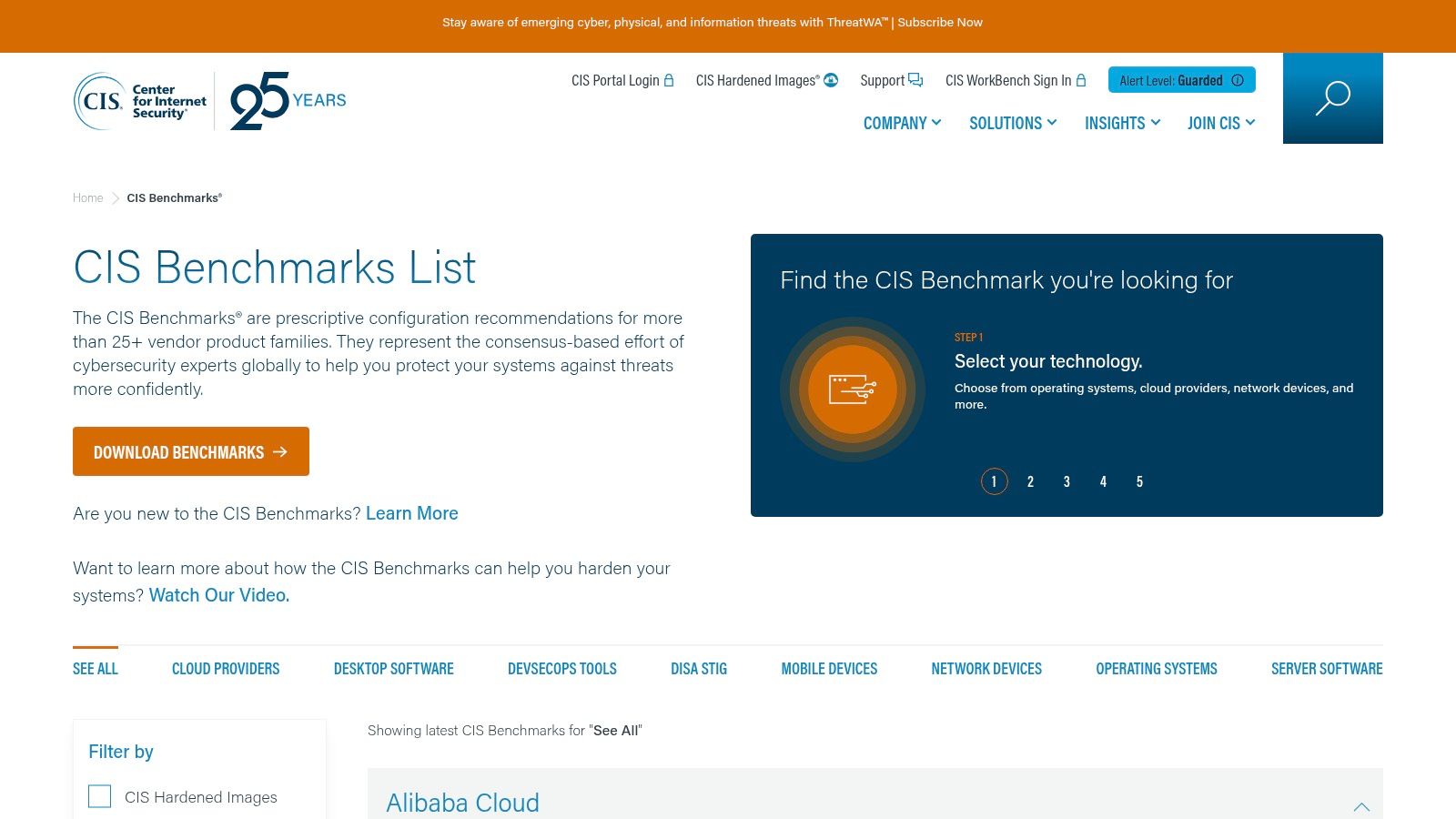
Task: Click the info icon on the Alert Level badge
Action: coord(1238,80)
